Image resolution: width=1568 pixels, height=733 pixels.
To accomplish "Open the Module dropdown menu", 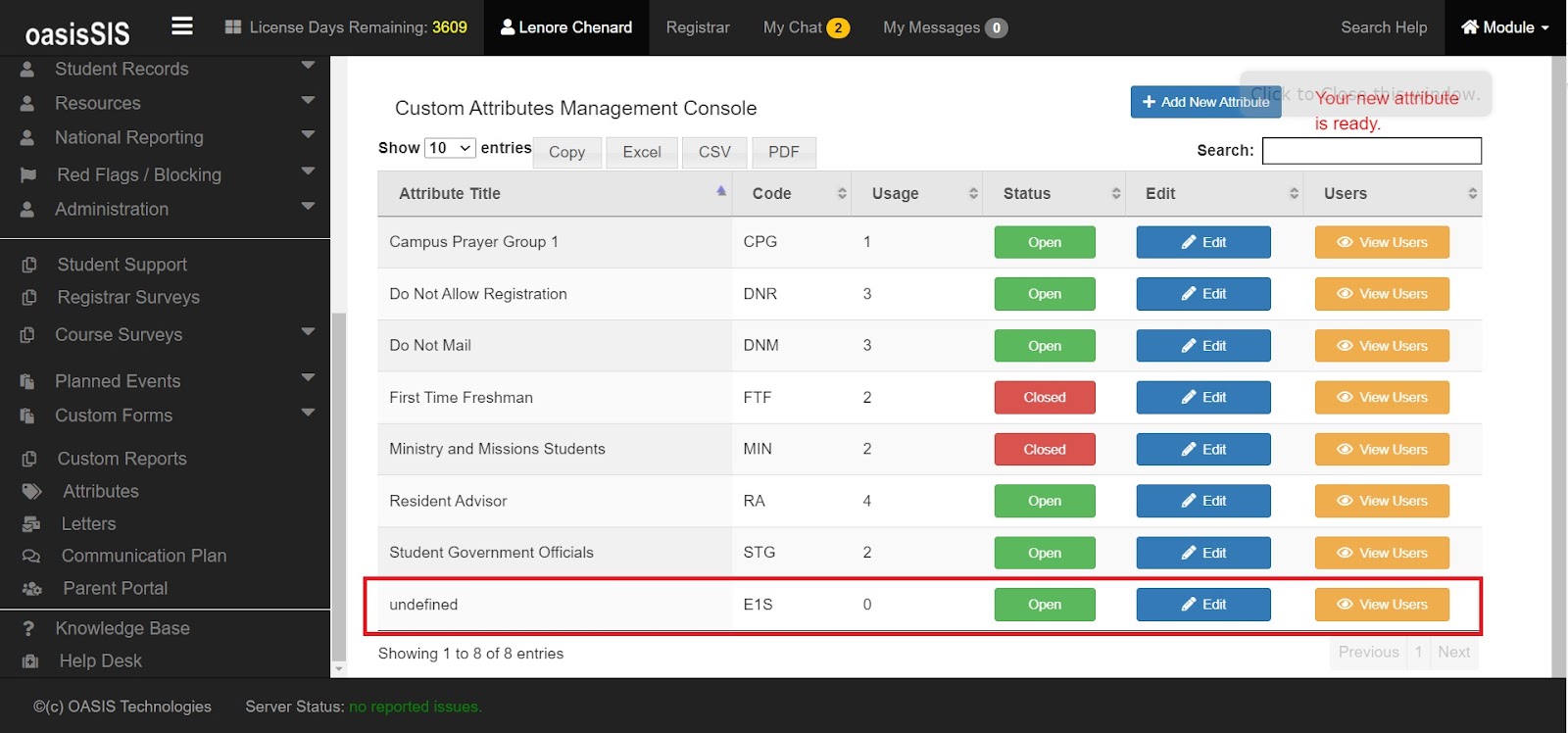I will (1505, 27).
